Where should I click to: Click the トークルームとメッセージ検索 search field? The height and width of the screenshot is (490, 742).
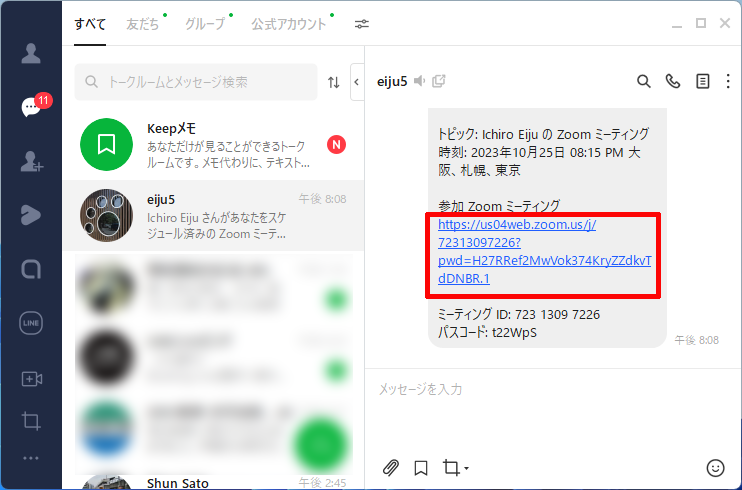[x=196, y=82]
